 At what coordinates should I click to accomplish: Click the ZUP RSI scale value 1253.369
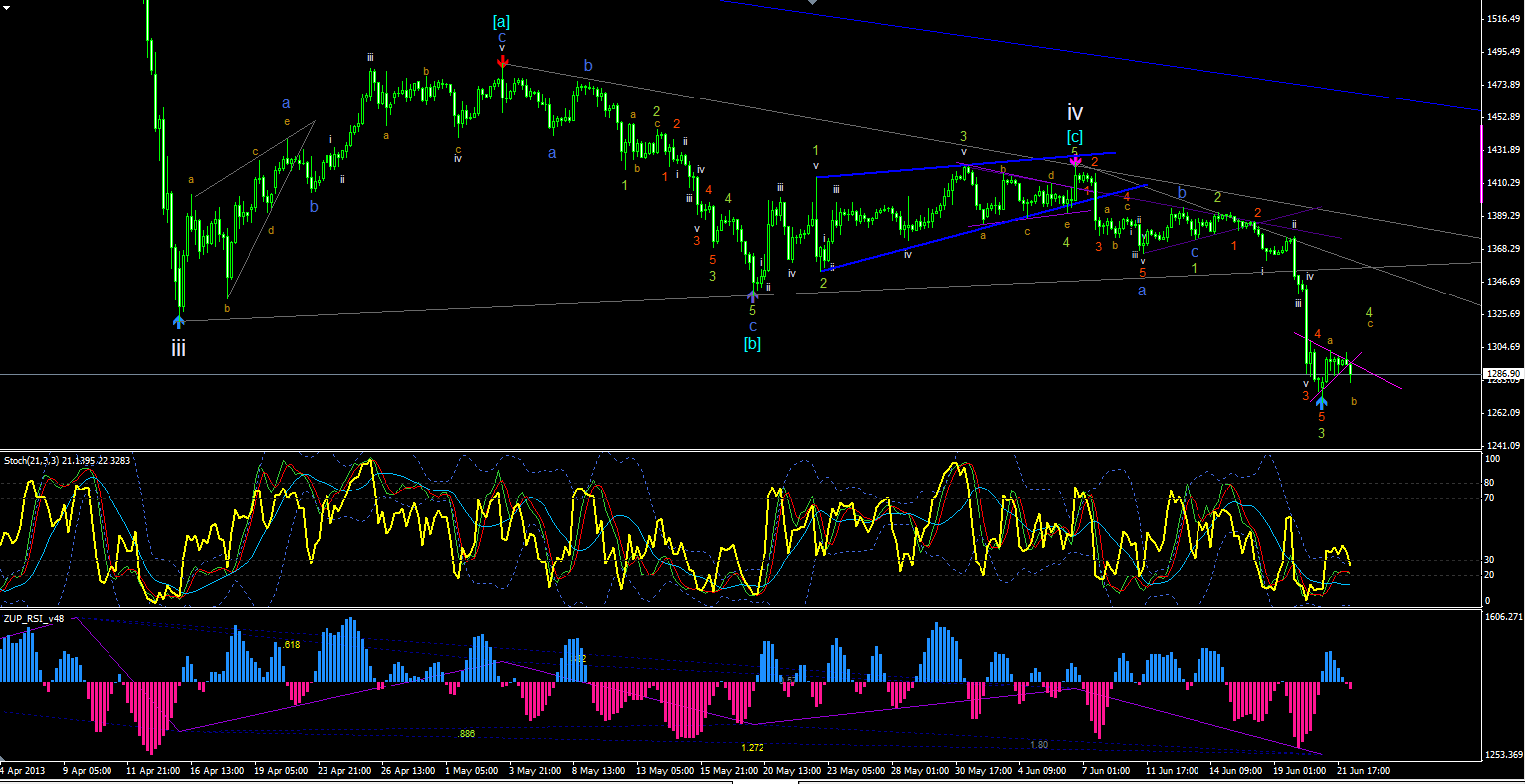[x=1503, y=755]
